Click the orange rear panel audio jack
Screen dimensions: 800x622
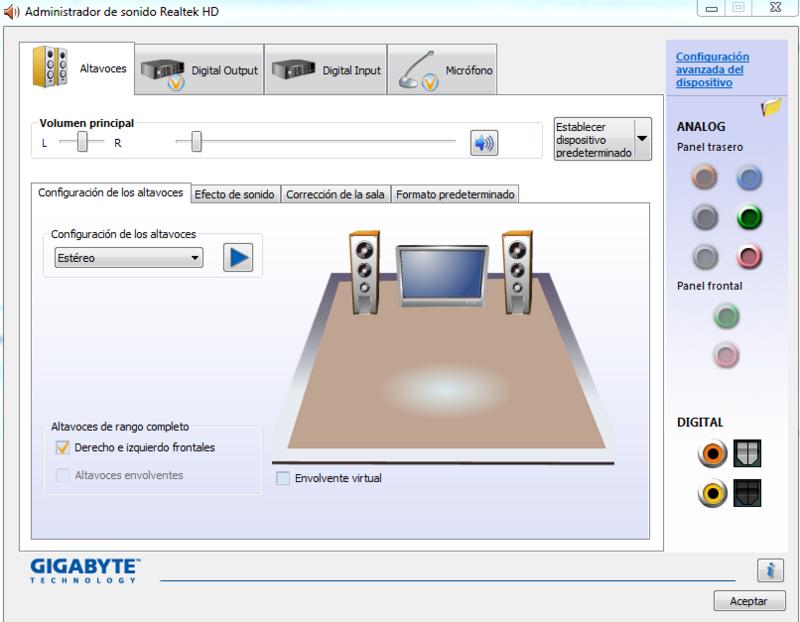[705, 178]
